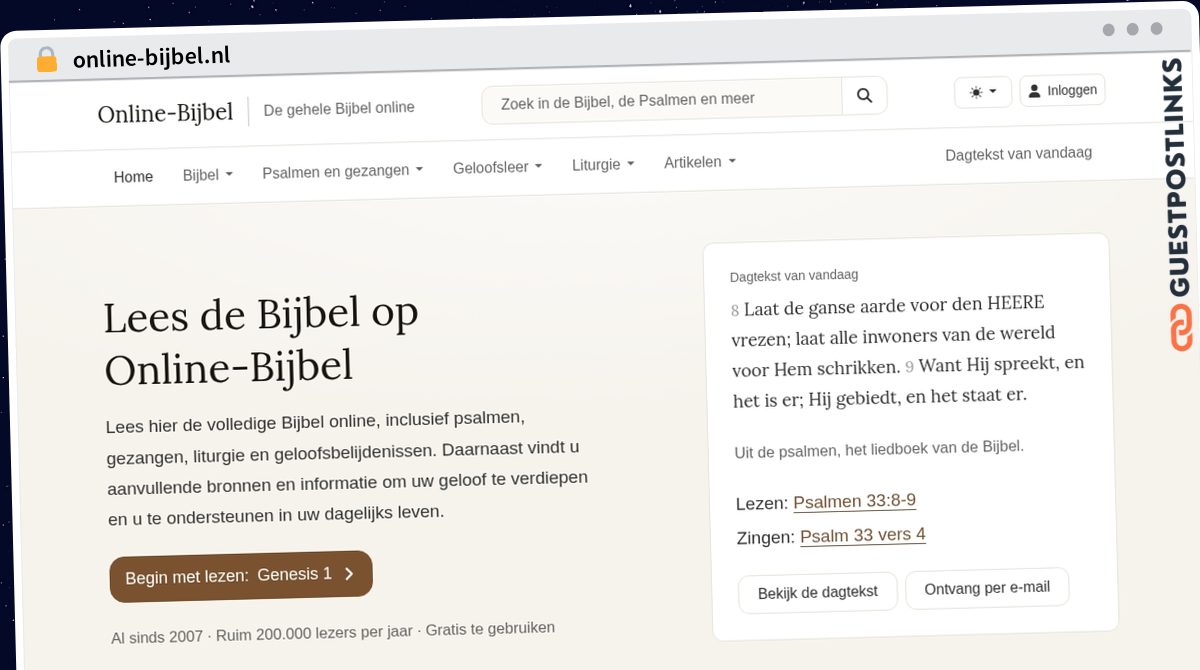Open the Psalmen 33:8-9 link
1200x670 pixels.
tap(854, 501)
